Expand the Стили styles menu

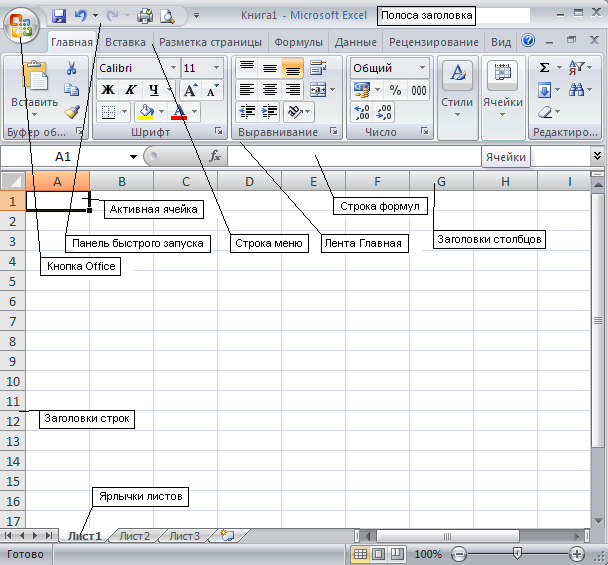pyautogui.click(x=457, y=97)
